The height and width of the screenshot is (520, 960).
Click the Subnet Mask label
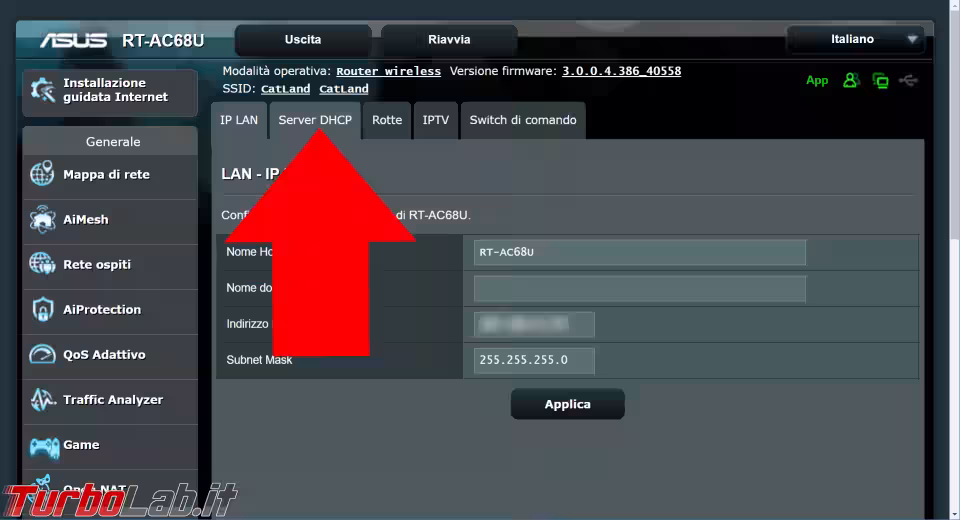coord(259,360)
